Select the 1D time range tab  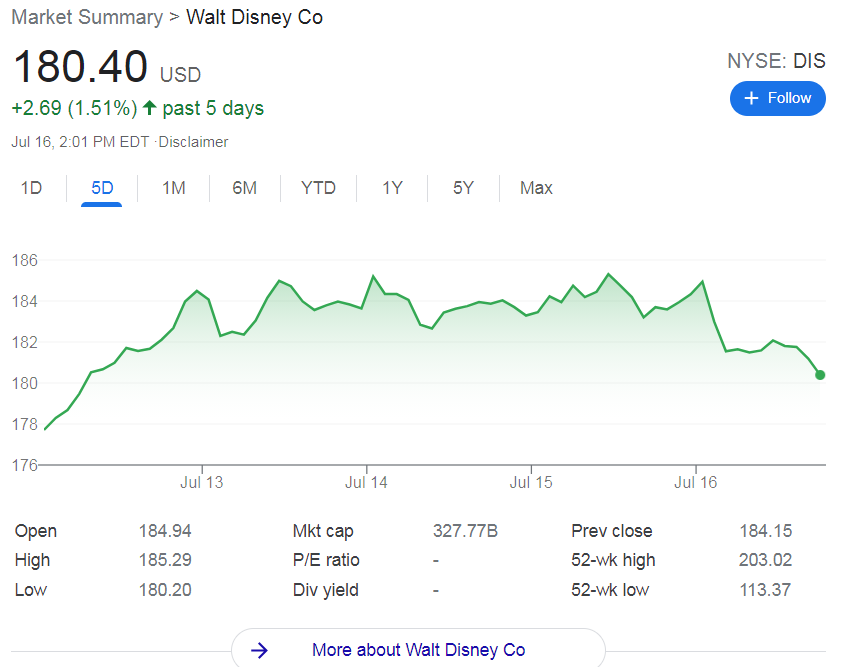click(31, 188)
